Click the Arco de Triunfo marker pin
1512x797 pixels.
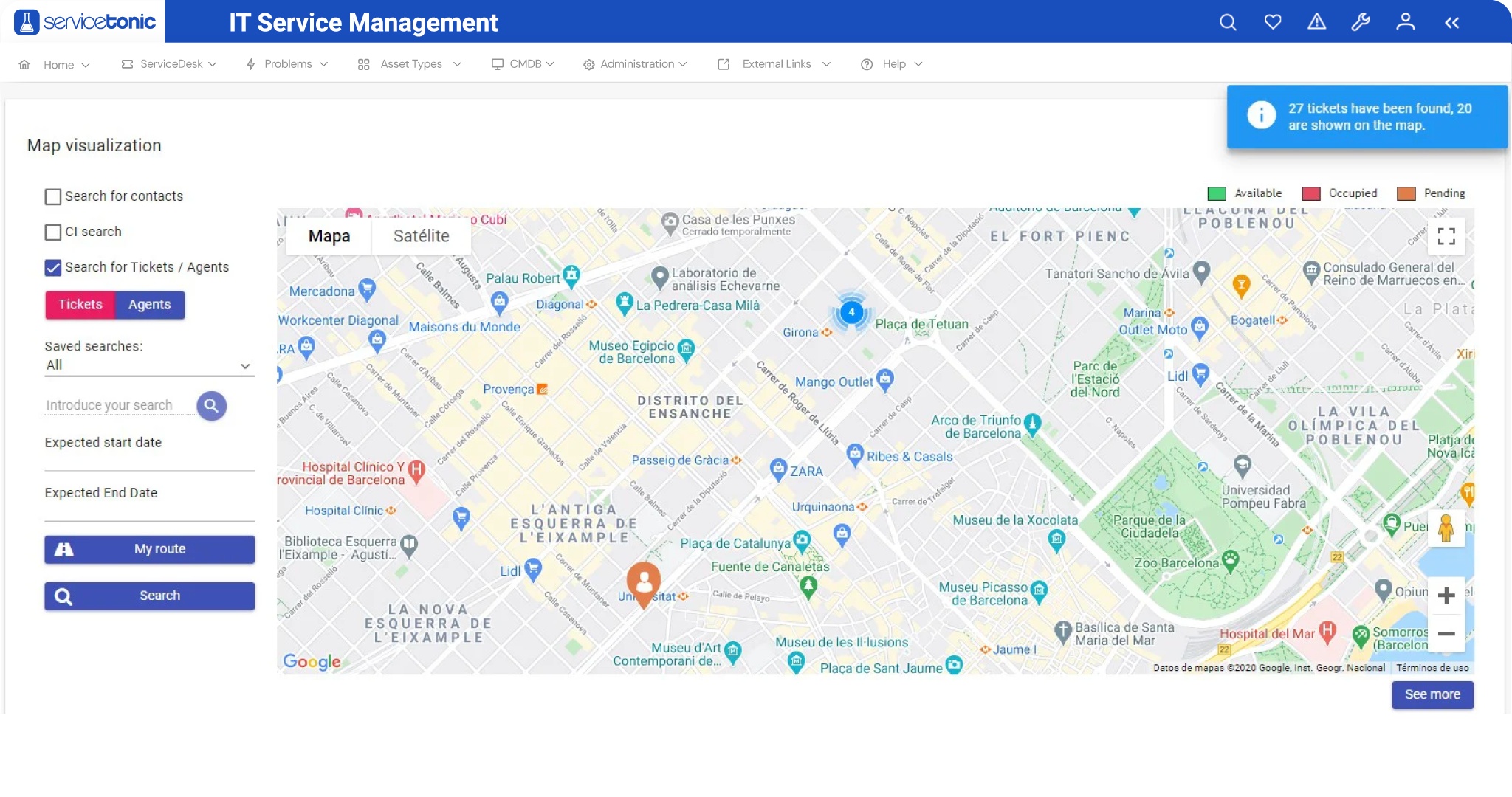click(x=1032, y=424)
